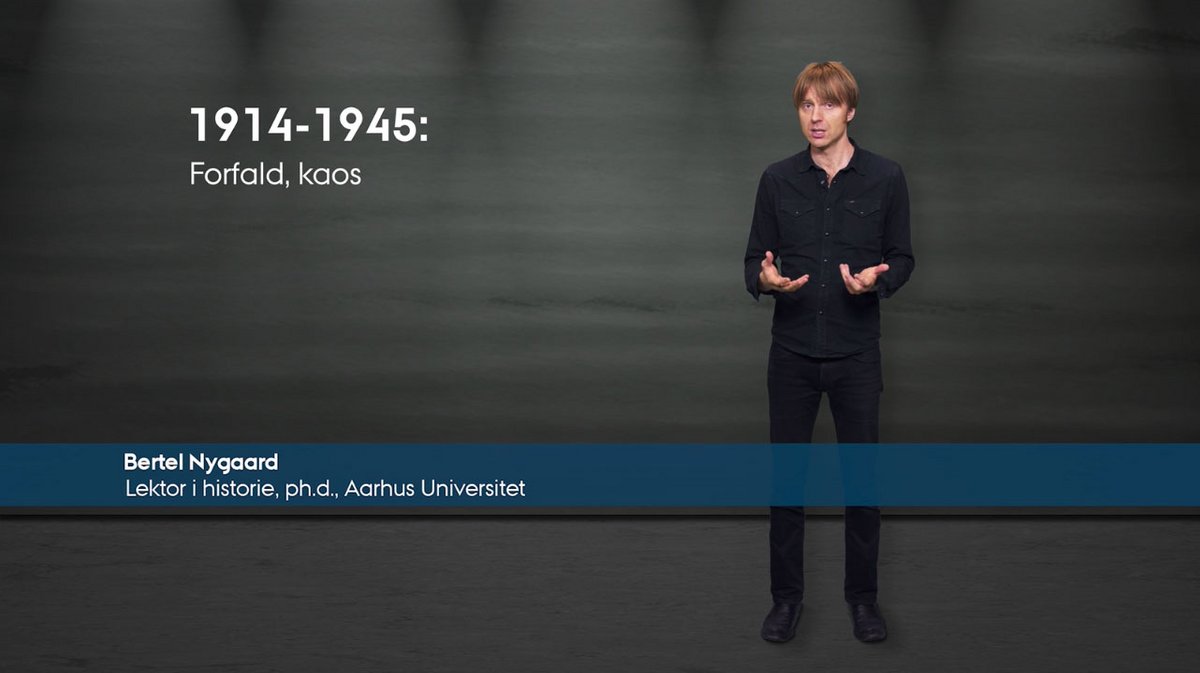The image size is (1200, 673).
Task: Click the presenter's right-side open hand
Action: [863, 277]
